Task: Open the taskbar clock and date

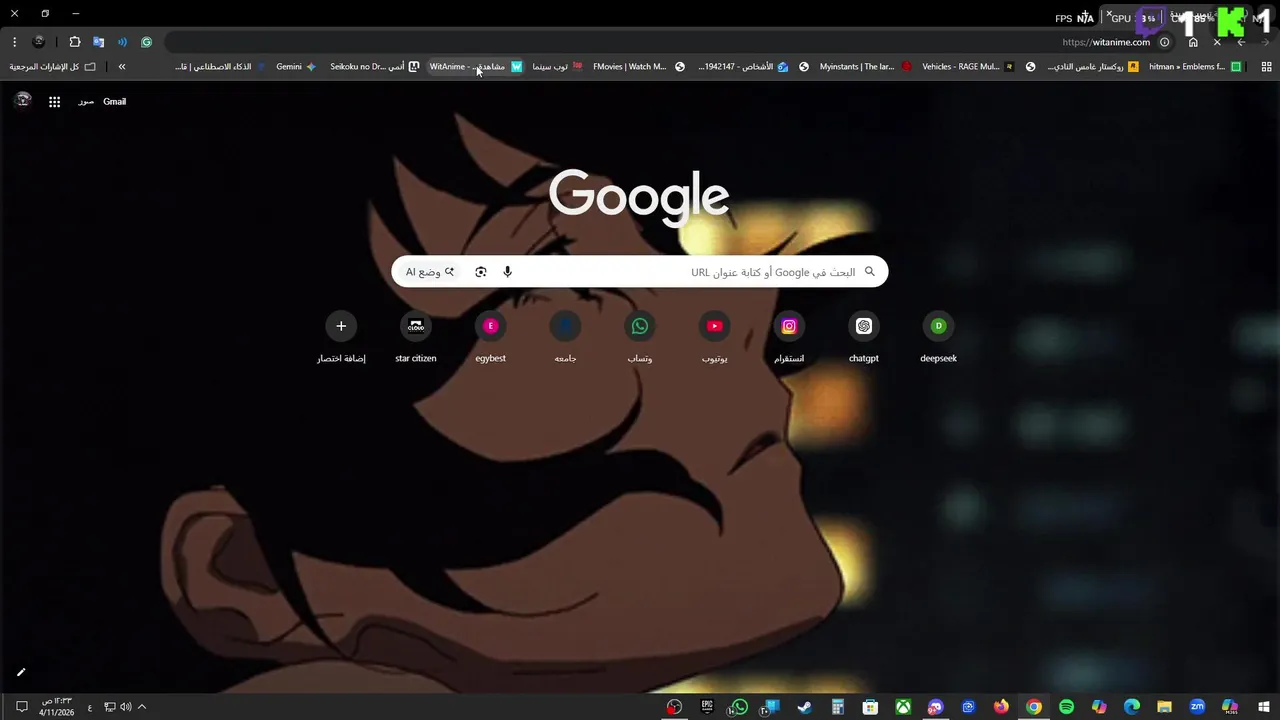Action: click(x=57, y=707)
